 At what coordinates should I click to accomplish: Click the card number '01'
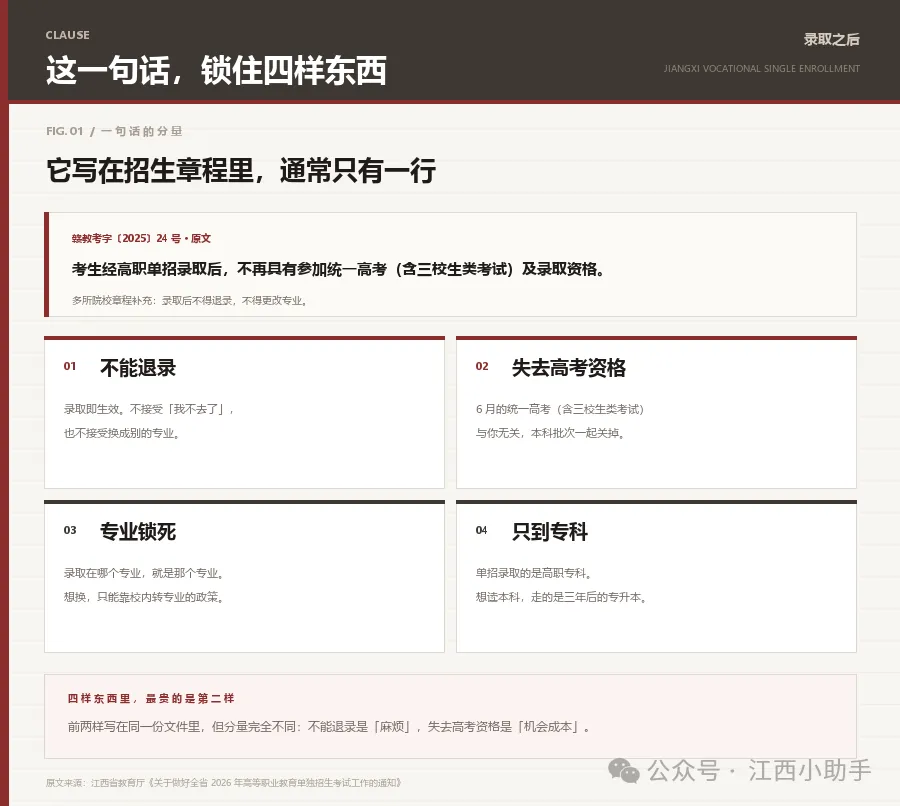click(70, 366)
